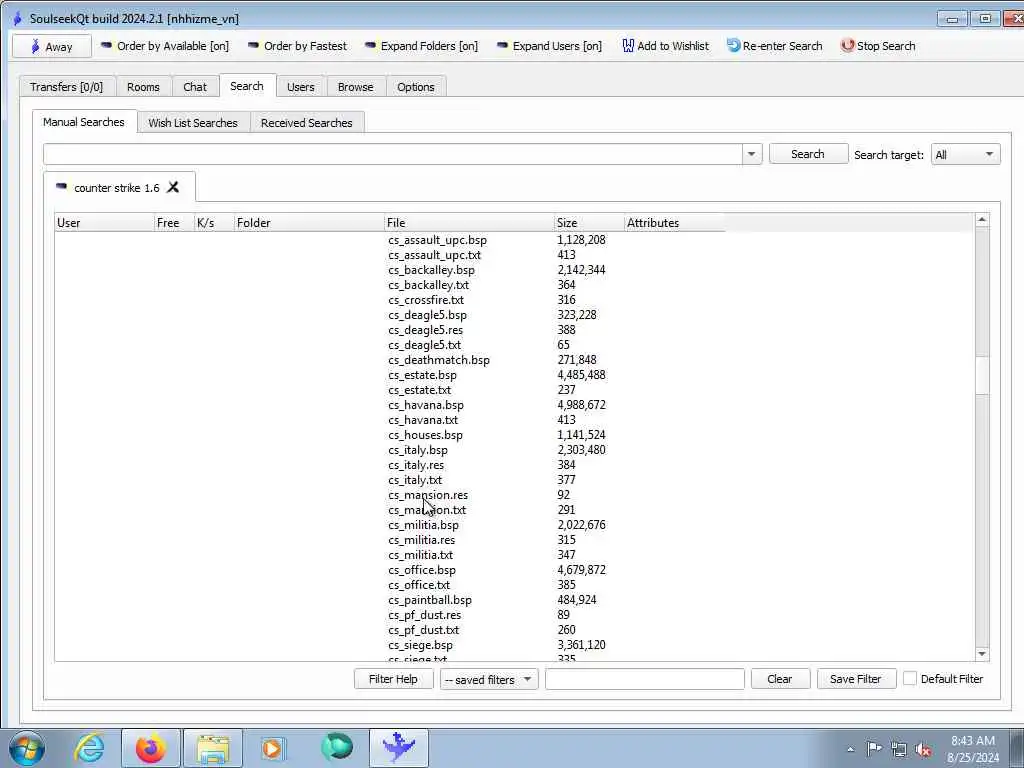This screenshot has width=1024, height=768.
Task: Select the counter strike 1.6 results tab
Action: click(x=117, y=188)
